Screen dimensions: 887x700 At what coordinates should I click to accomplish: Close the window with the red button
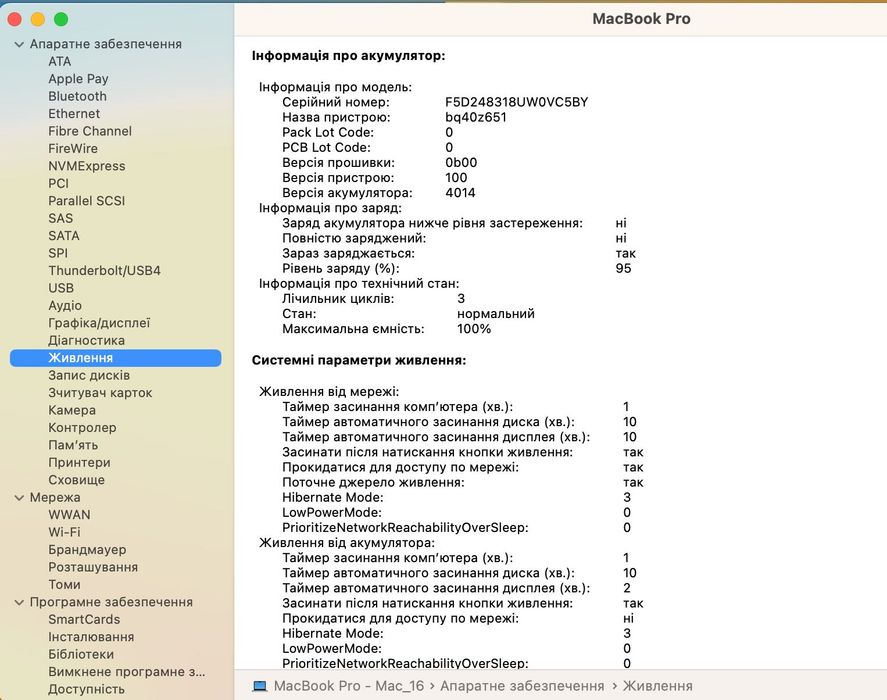pyautogui.click(x=15, y=19)
